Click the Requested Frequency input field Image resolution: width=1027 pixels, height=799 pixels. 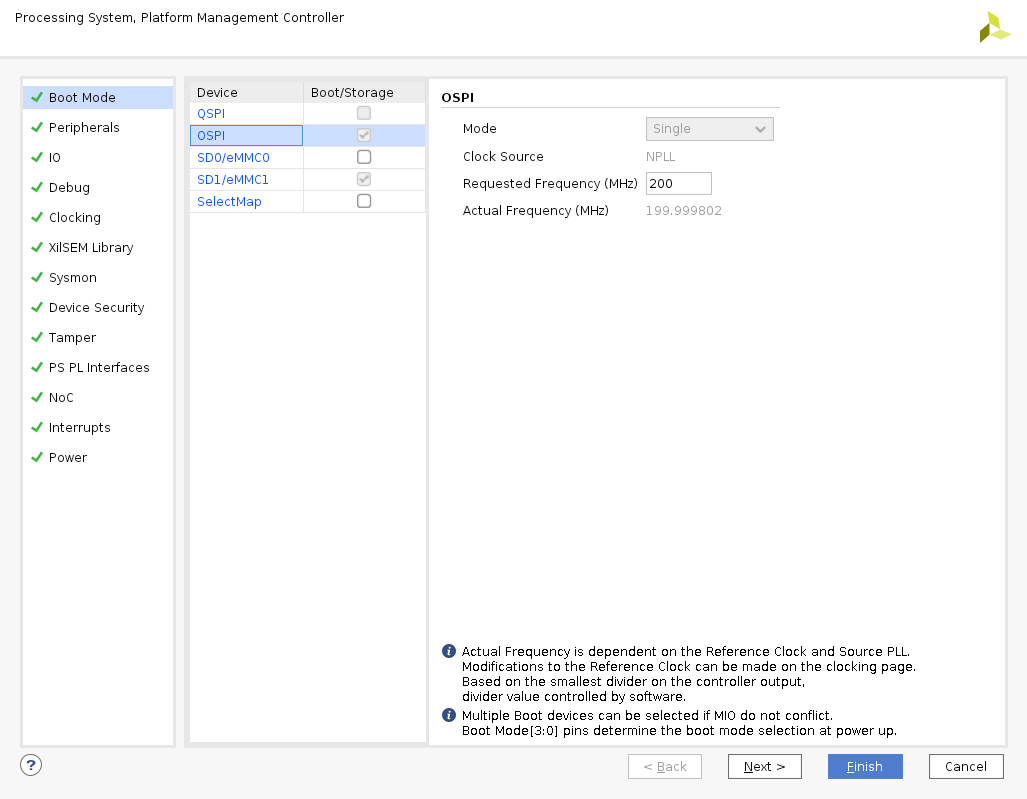pyautogui.click(x=678, y=184)
